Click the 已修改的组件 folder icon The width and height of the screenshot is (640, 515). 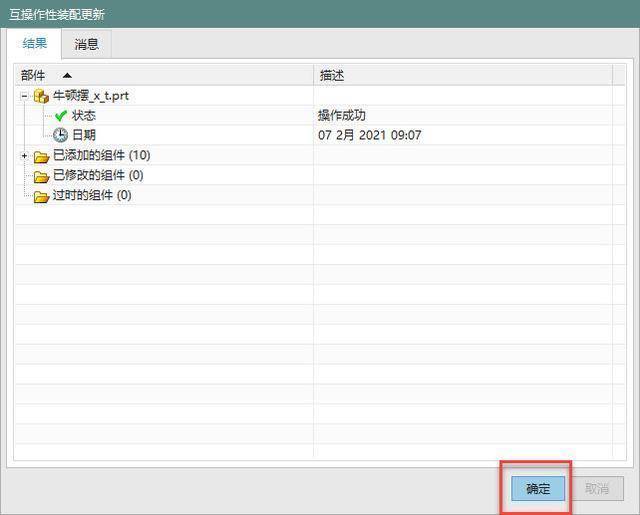[x=41, y=176]
